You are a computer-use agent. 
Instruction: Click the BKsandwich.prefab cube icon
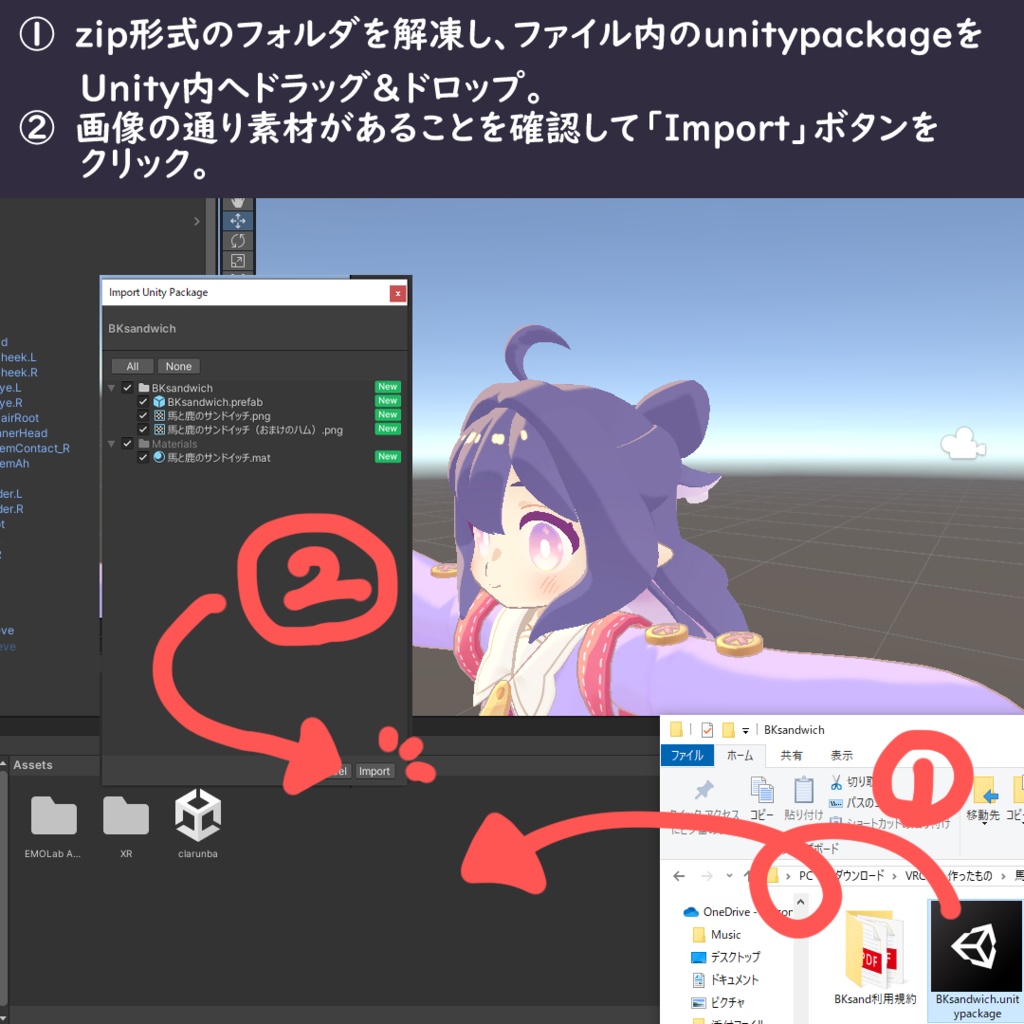tap(159, 402)
